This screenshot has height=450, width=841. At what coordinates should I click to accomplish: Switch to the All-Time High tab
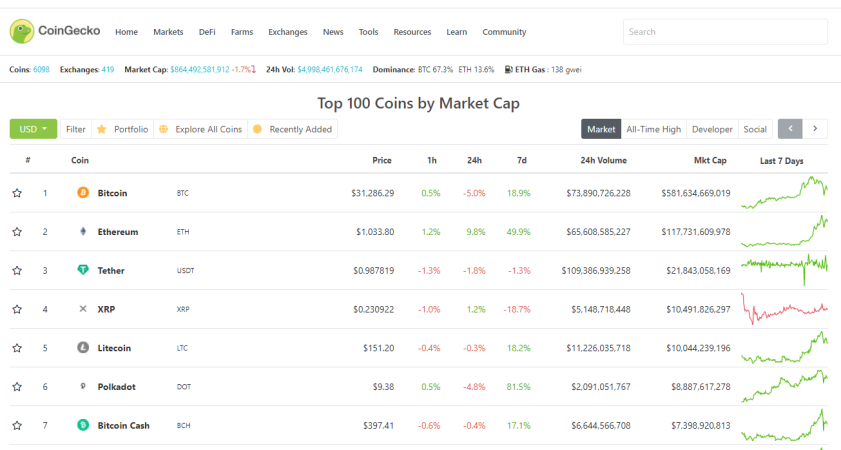tap(653, 129)
